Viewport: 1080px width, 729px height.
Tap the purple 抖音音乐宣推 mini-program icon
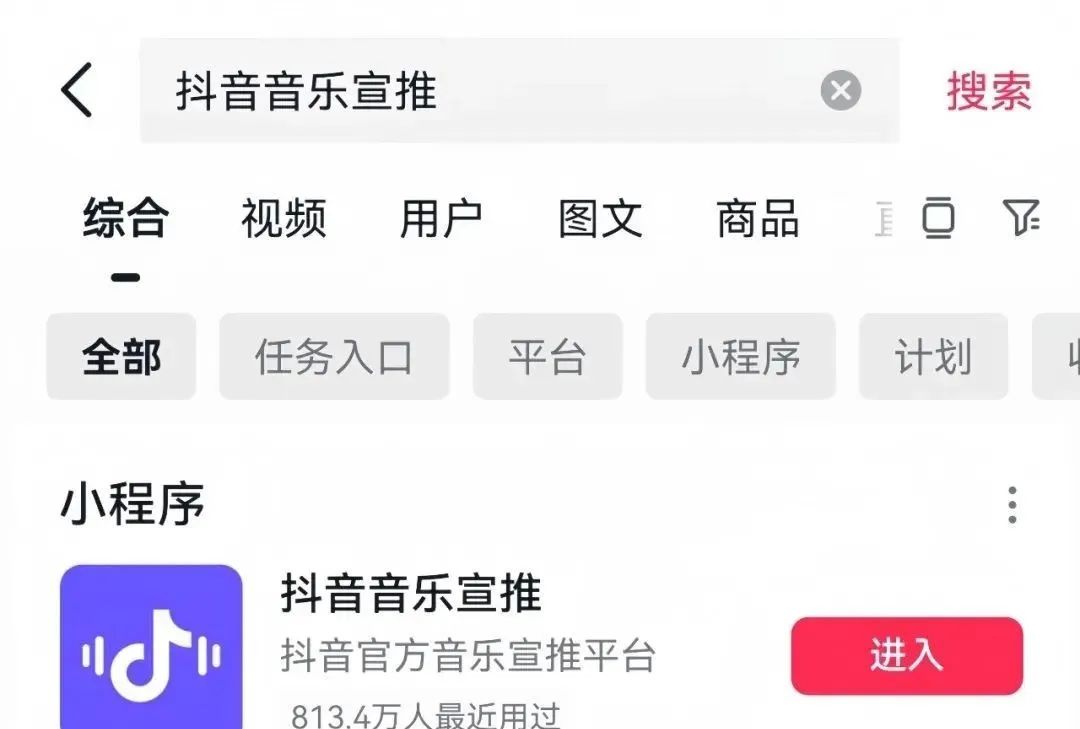pyautogui.click(x=151, y=647)
